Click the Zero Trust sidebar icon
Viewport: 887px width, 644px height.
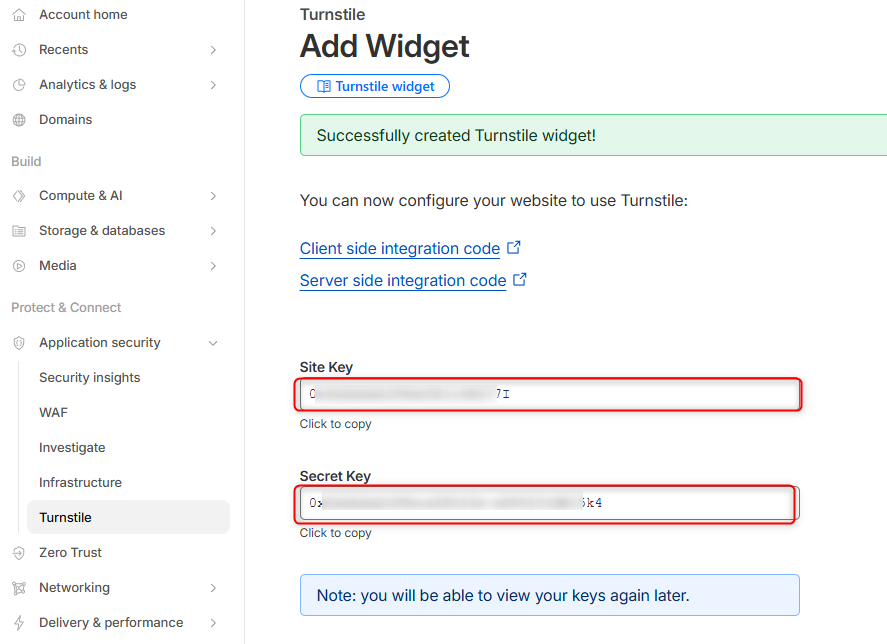[x=18, y=553]
